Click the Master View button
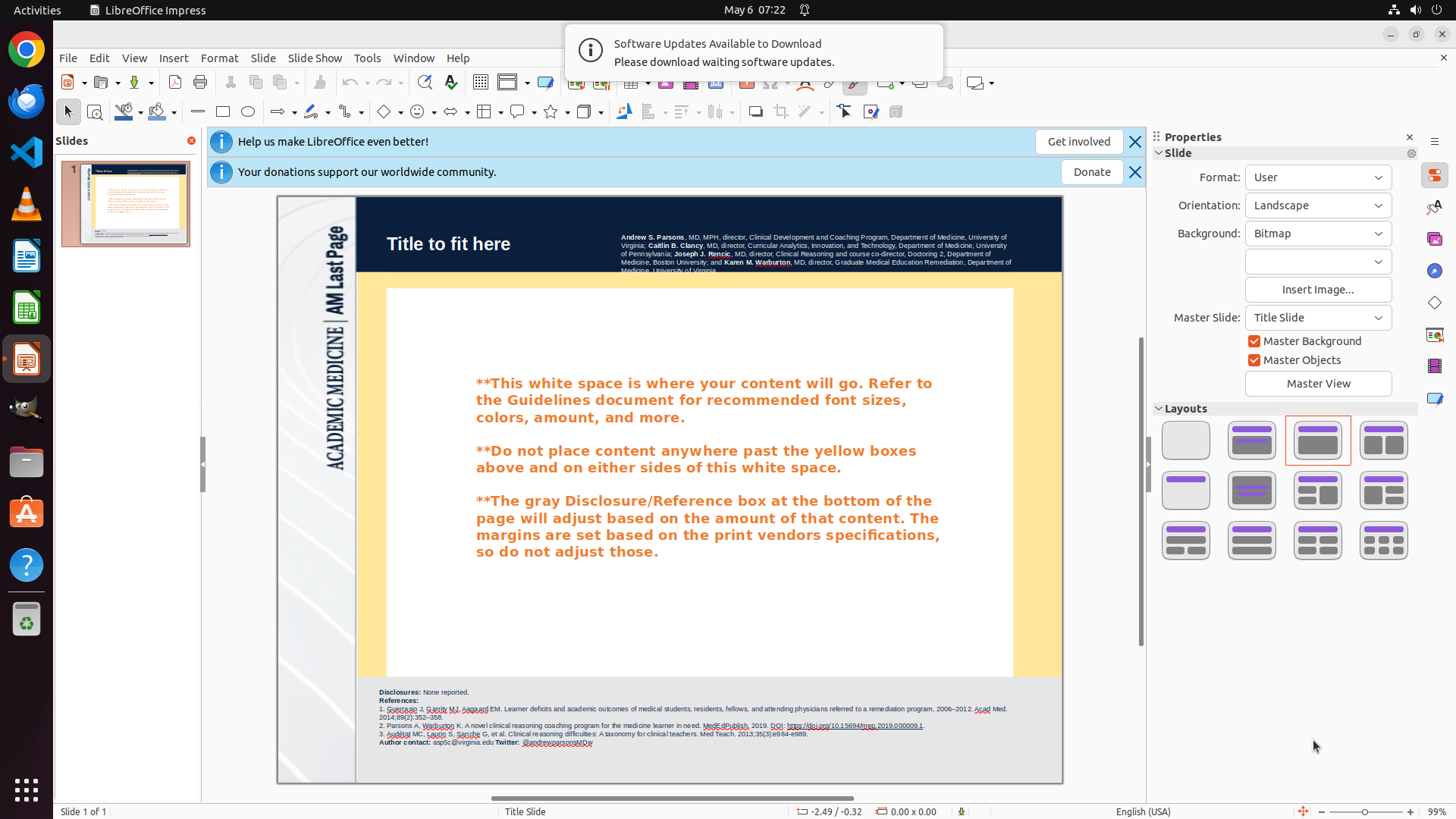Viewport: 1456px width, 819px height. point(1317,384)
